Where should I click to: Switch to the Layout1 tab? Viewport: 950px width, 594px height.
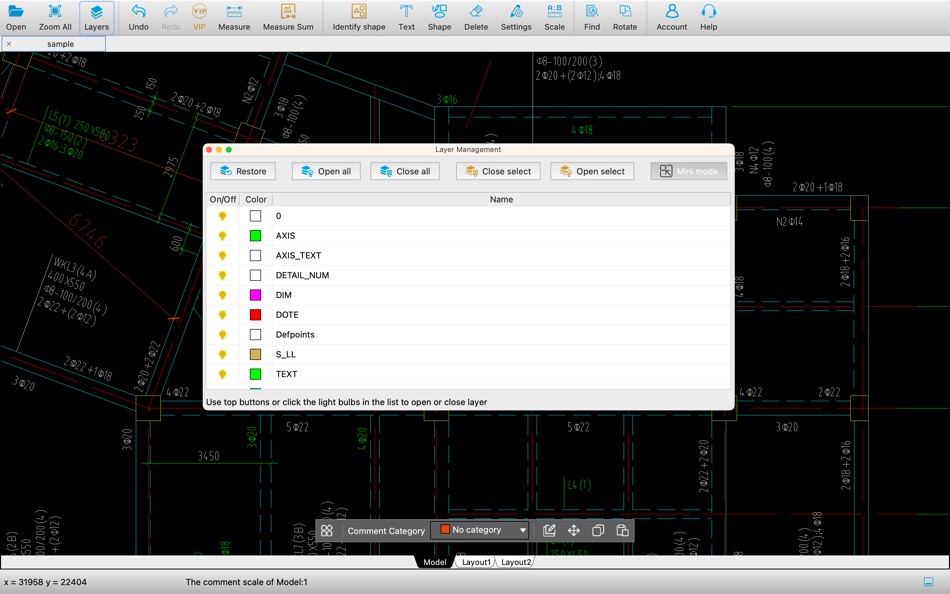point(476,562)
